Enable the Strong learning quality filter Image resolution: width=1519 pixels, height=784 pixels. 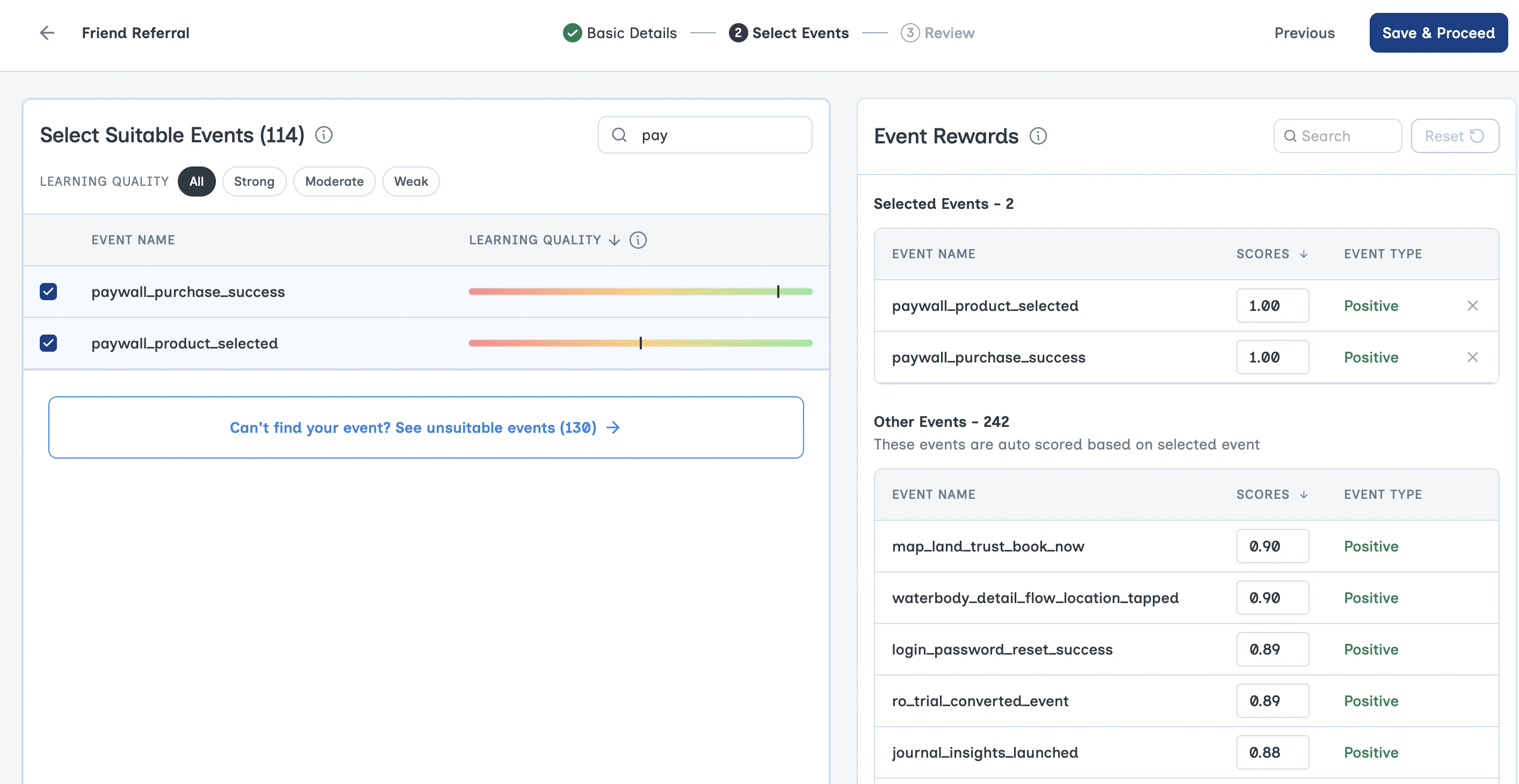[x=254, y=181]
